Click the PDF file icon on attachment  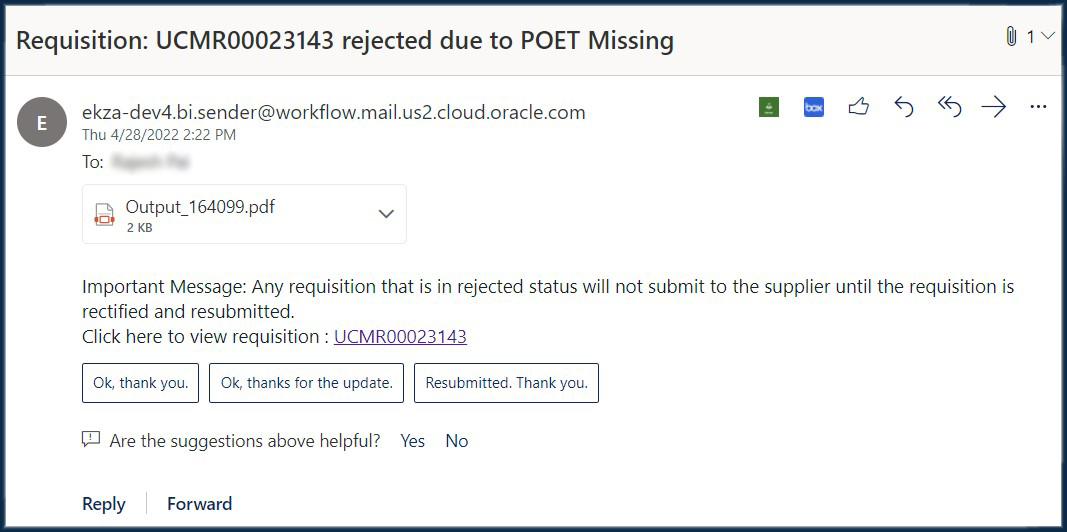pyautogui.click(x=104, y=214)
